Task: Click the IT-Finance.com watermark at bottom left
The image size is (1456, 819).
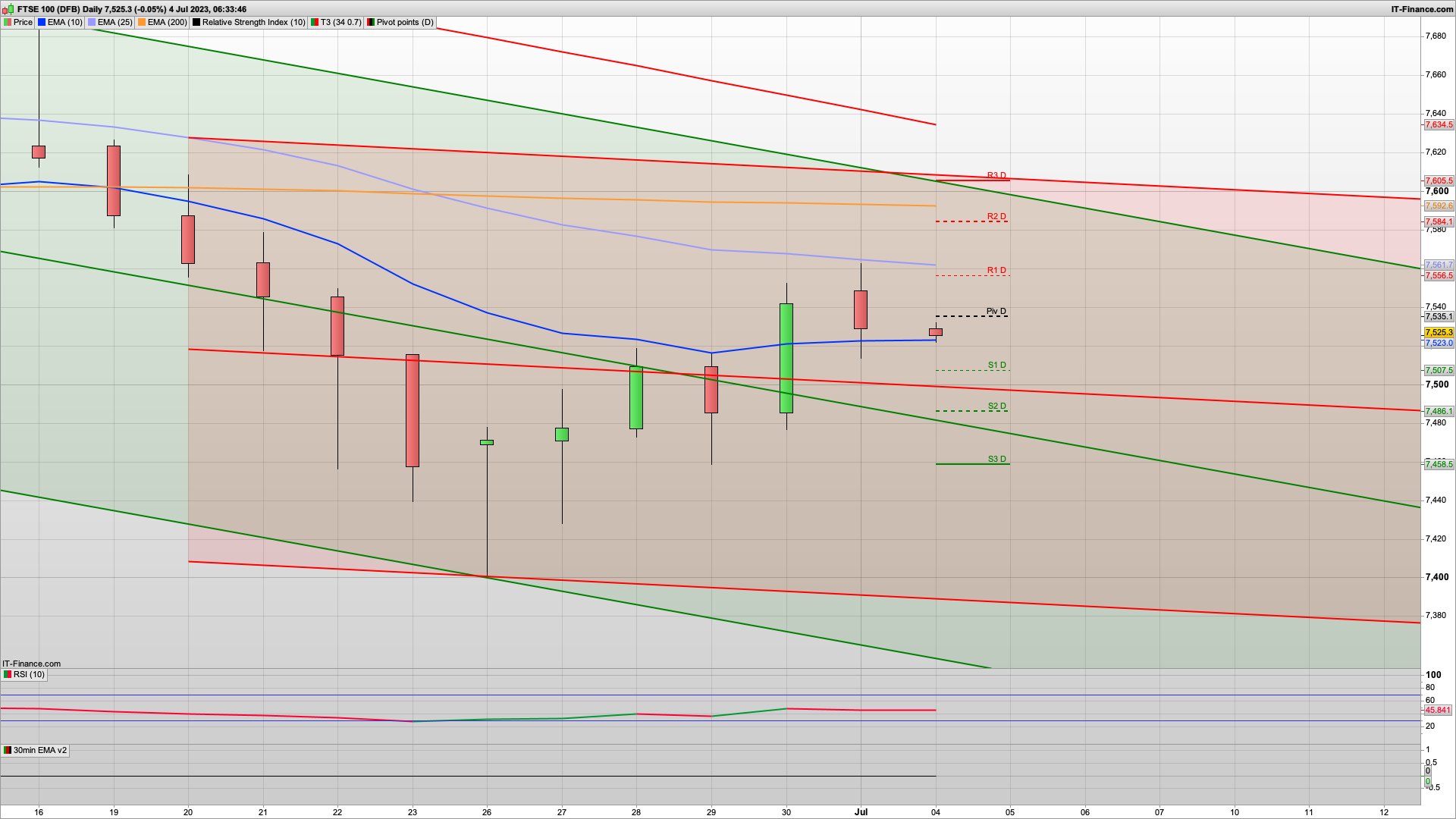Action: (31, 664)
